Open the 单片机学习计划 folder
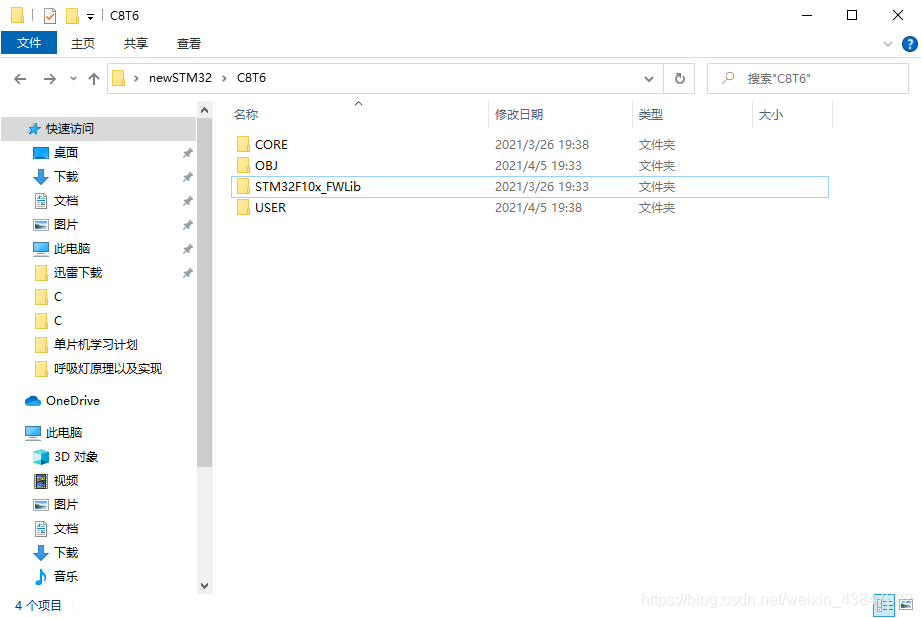This screenshot has width=922, height=618. pyautogui.click(x=95, y=345)
